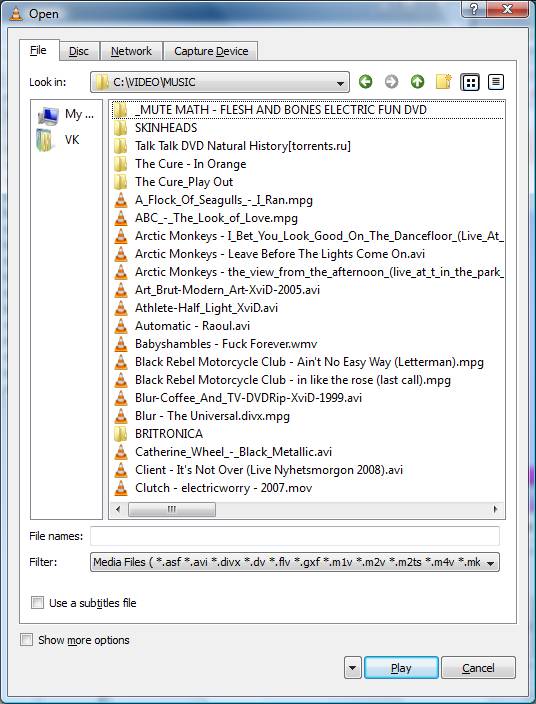Click the scroll right arrow of file list

[495, 509]
